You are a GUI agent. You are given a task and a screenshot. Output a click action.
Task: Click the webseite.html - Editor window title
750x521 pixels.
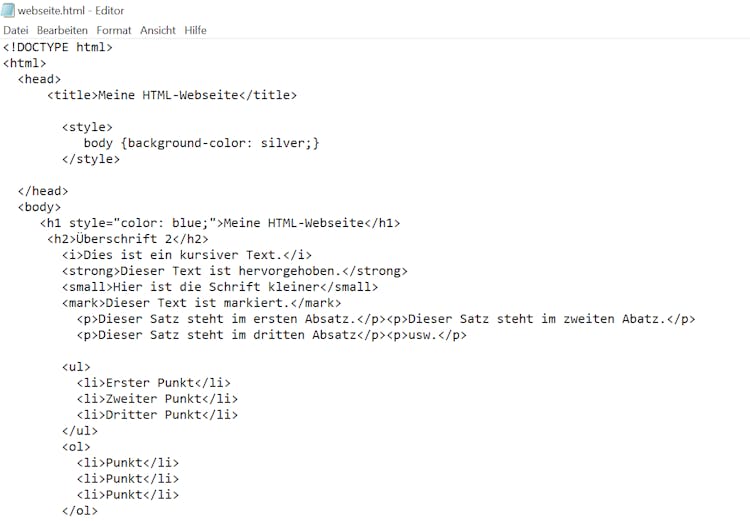pyautogui.click(x=71, y=11)
